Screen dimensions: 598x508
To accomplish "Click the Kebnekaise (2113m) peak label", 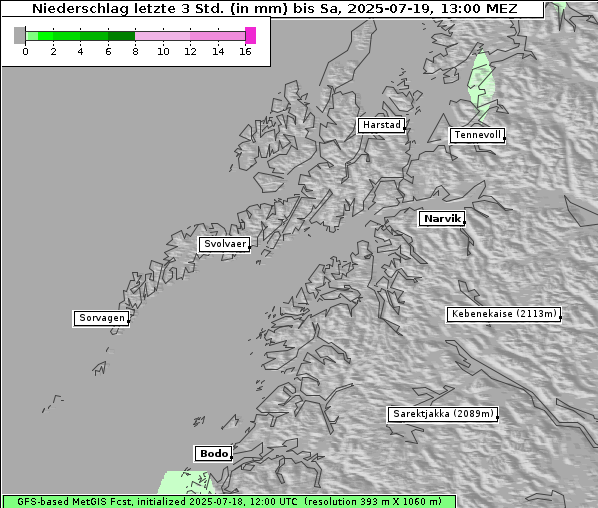I will click(503, 314).
